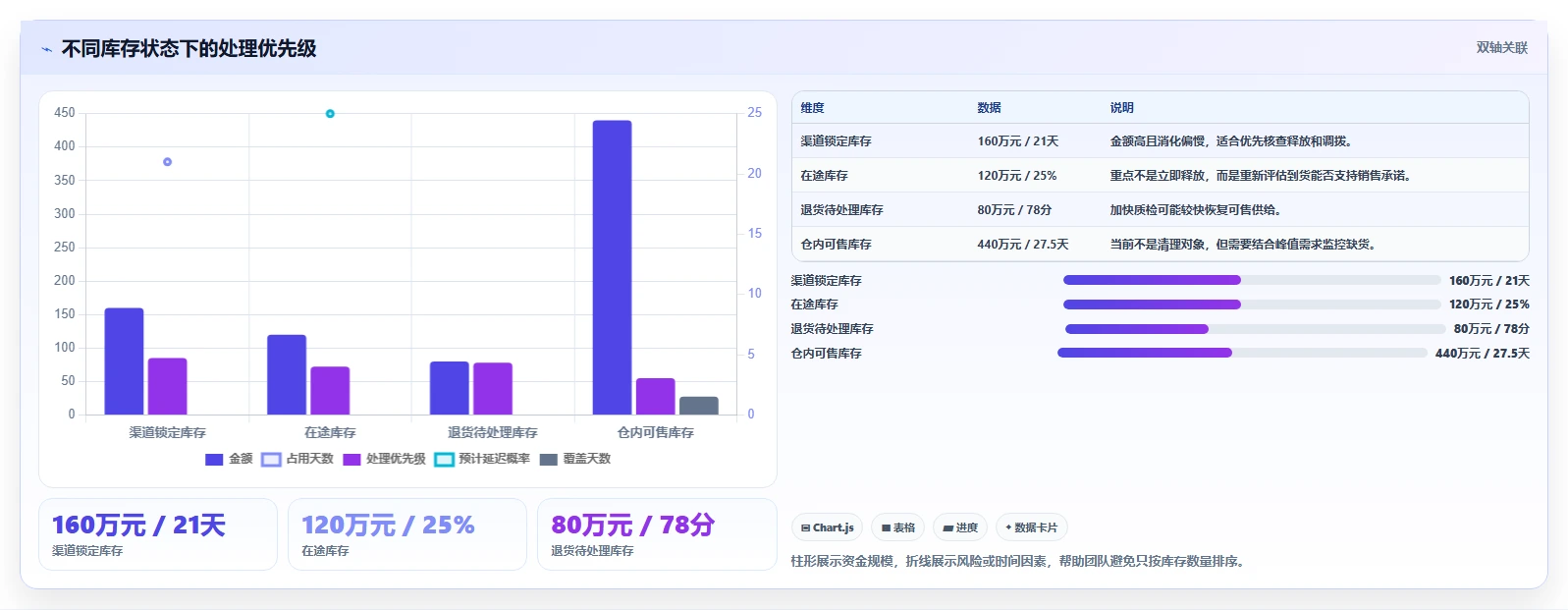This screenshot has width=1568, height=610.
Task: Click the trend icon beside the panel title
Action: [46, 49]
